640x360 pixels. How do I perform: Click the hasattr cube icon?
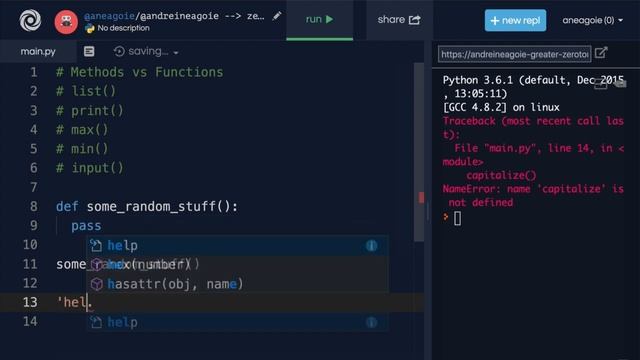pyautogui.click(x=97, y=284)
